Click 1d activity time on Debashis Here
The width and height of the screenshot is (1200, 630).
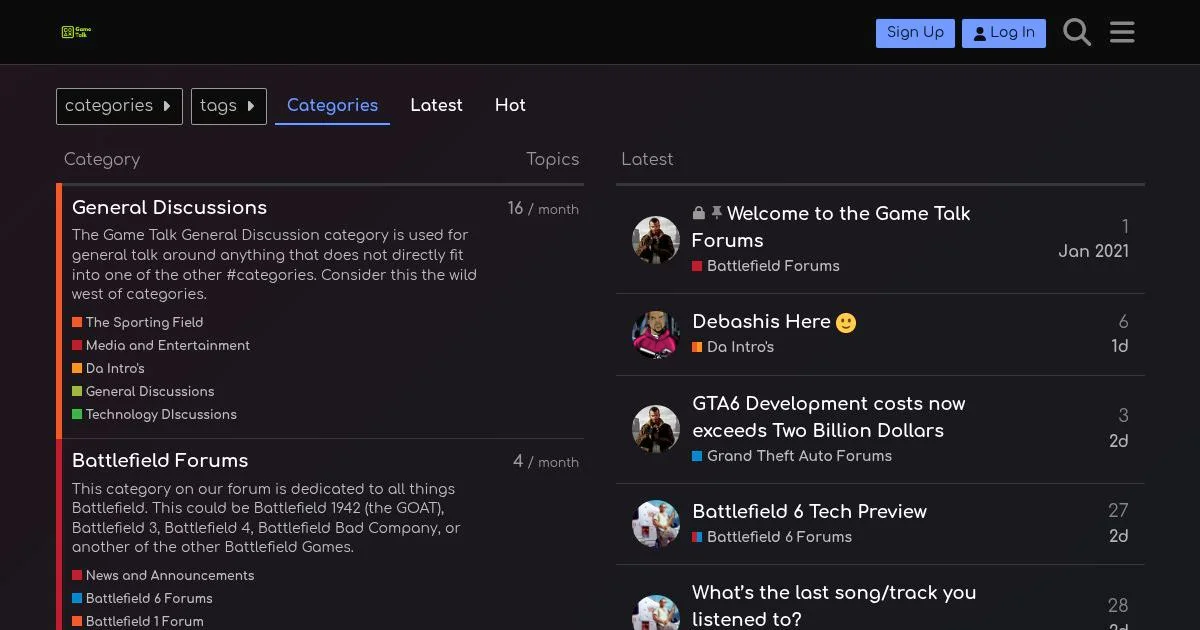[1120, 346]
